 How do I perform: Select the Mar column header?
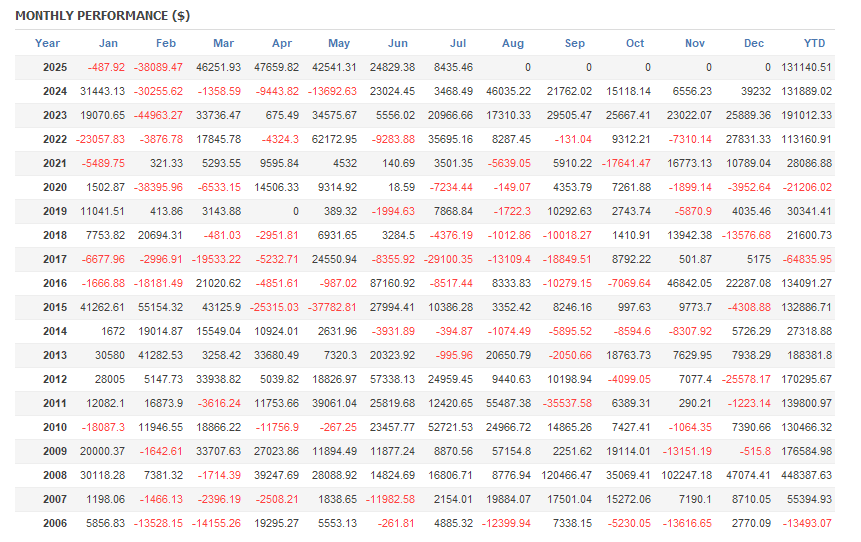click(223, 43)
